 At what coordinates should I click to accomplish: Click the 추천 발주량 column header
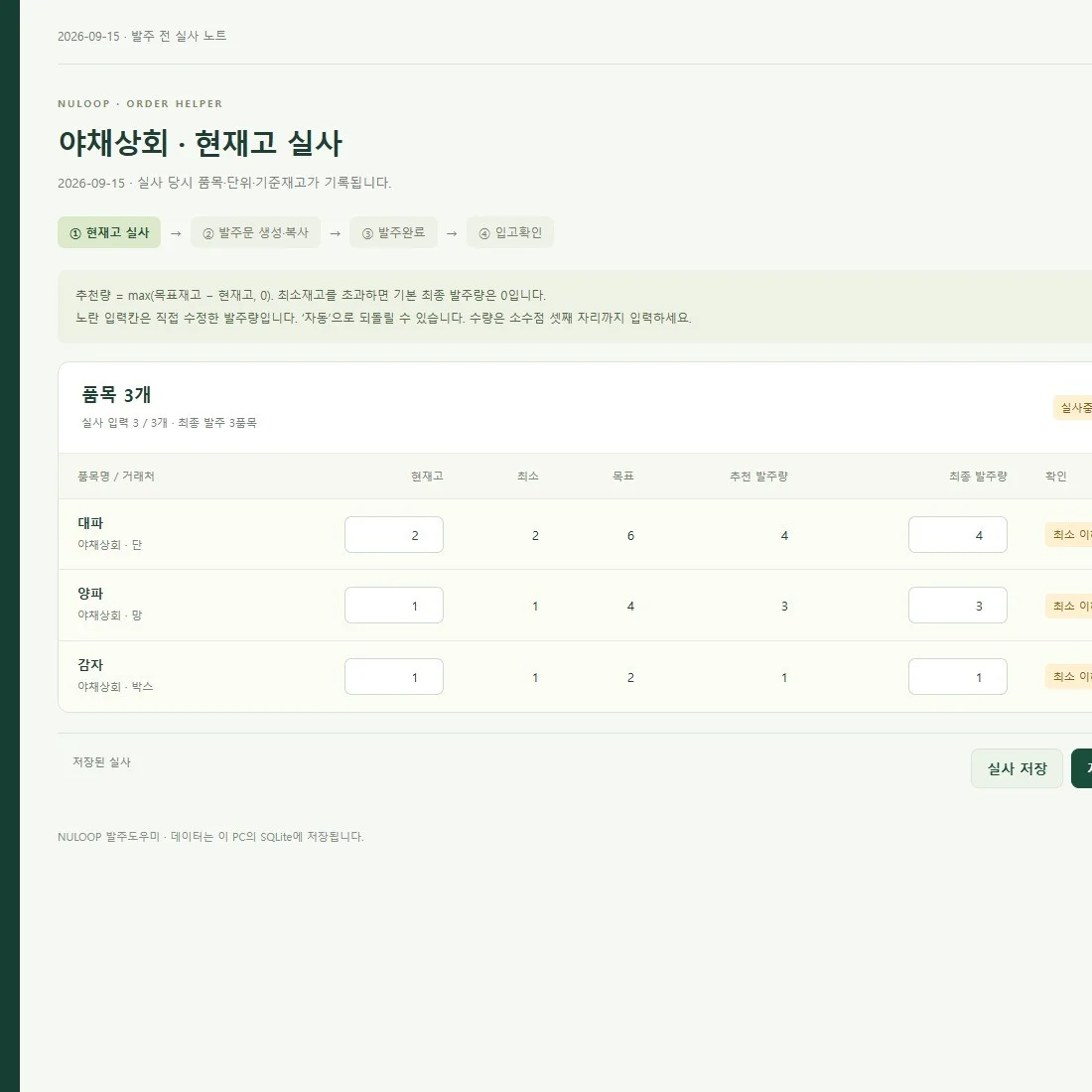pos(758,477)
